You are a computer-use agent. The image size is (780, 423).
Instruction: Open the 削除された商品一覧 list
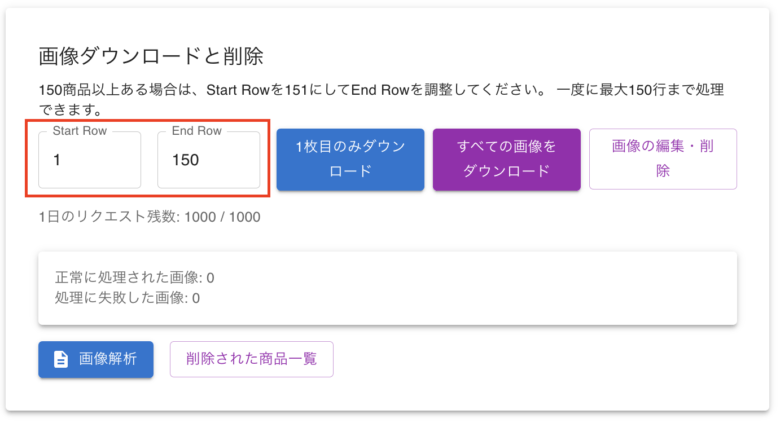pos(251,359)
